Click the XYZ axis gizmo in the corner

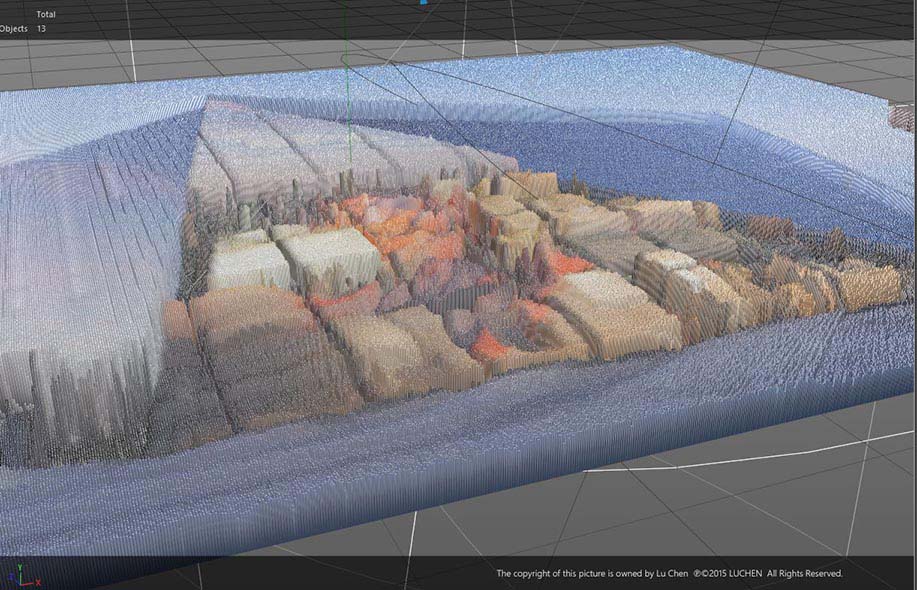[x=22, y=577]
